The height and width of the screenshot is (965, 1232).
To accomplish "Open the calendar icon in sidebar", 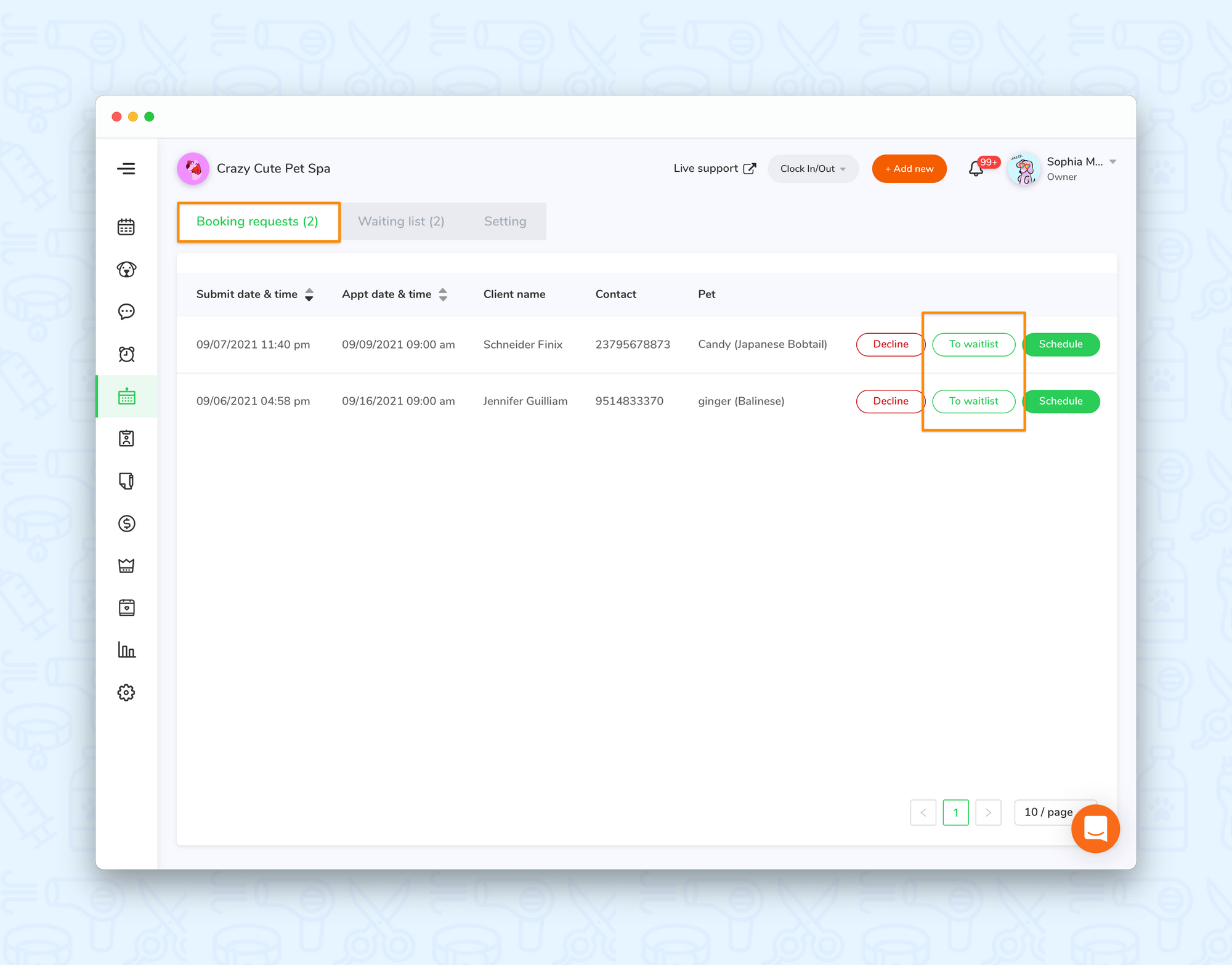I will (x=126, y=227).
